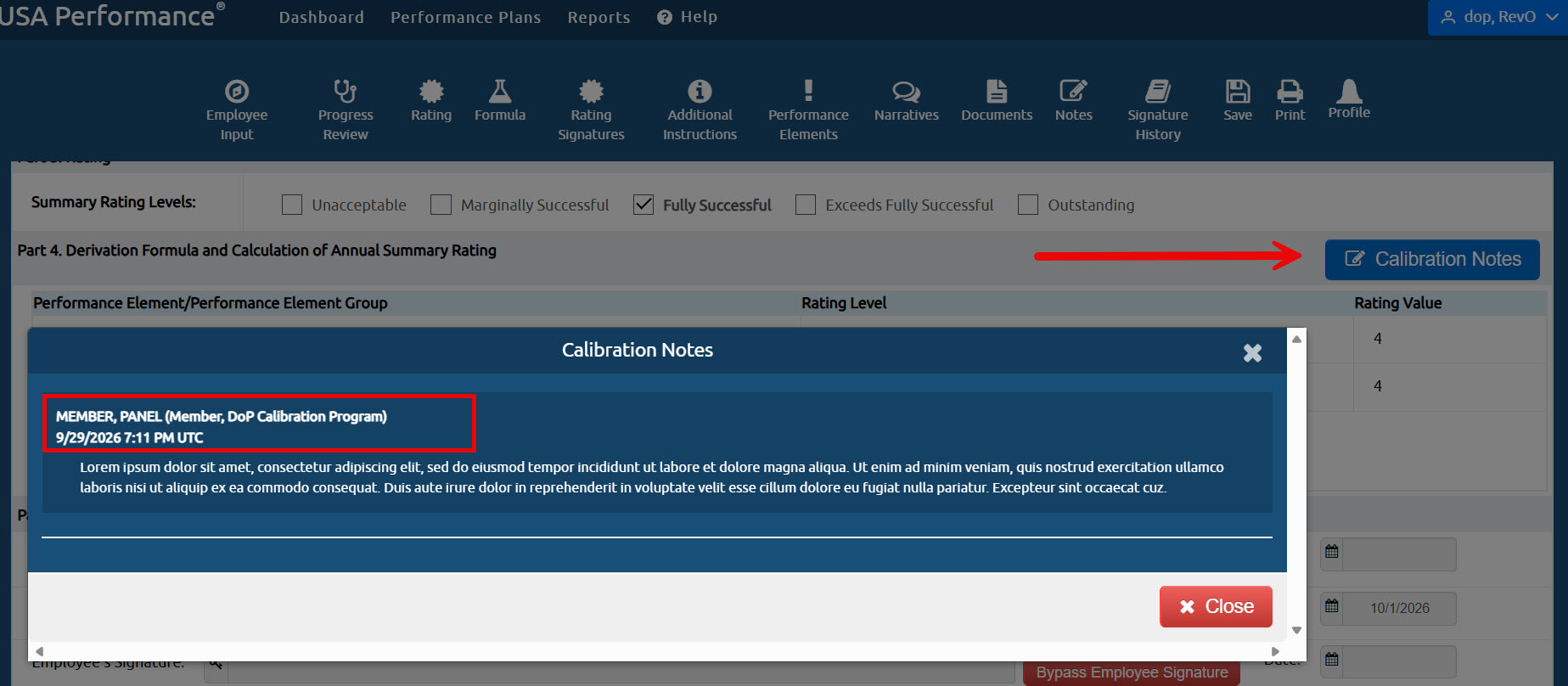
Task: Tick the Outstanding rating checkbox
Action: 1028,205
